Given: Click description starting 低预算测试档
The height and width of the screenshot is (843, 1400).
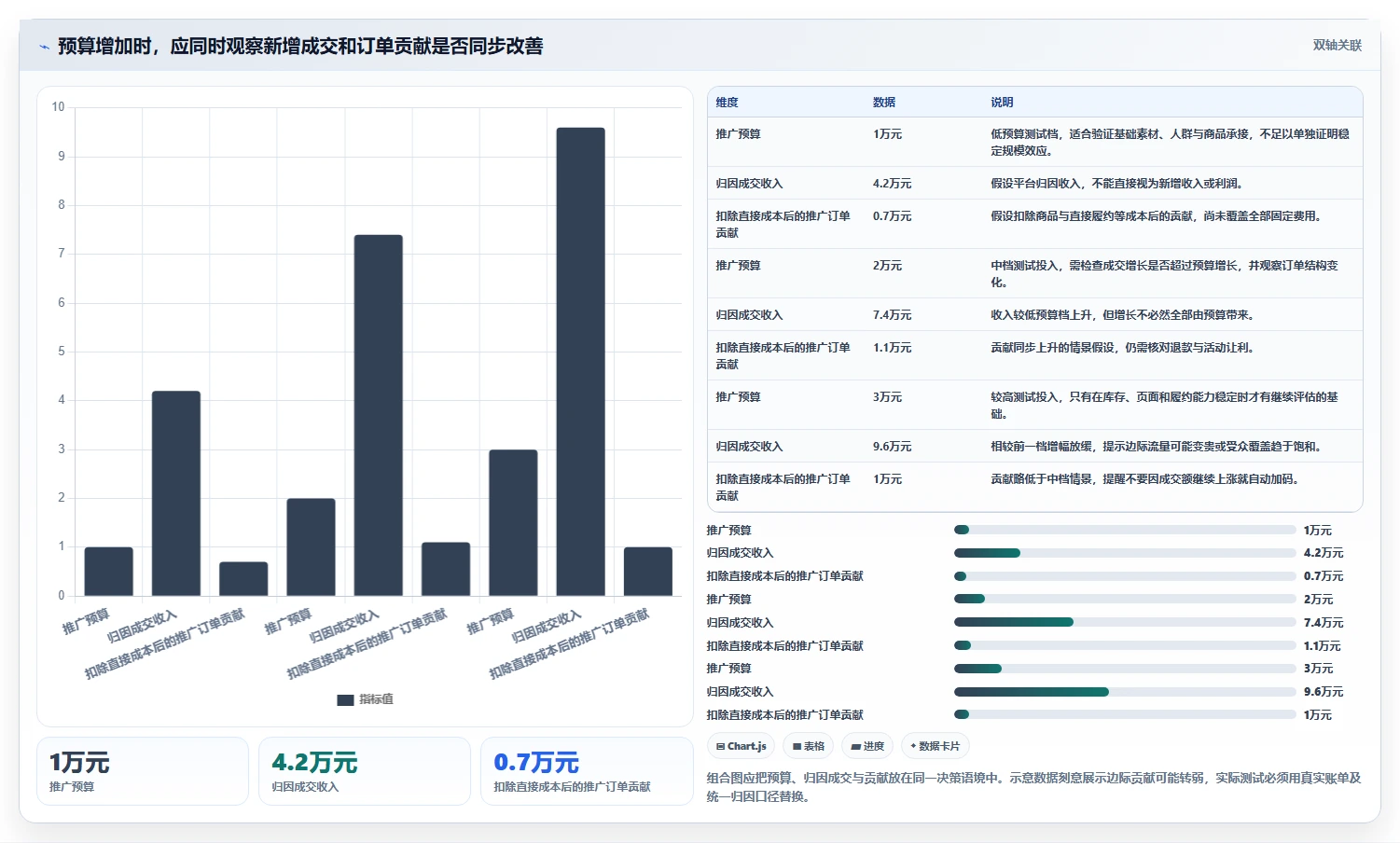Looking at the screenshot, I should (x=1170, y=143).
